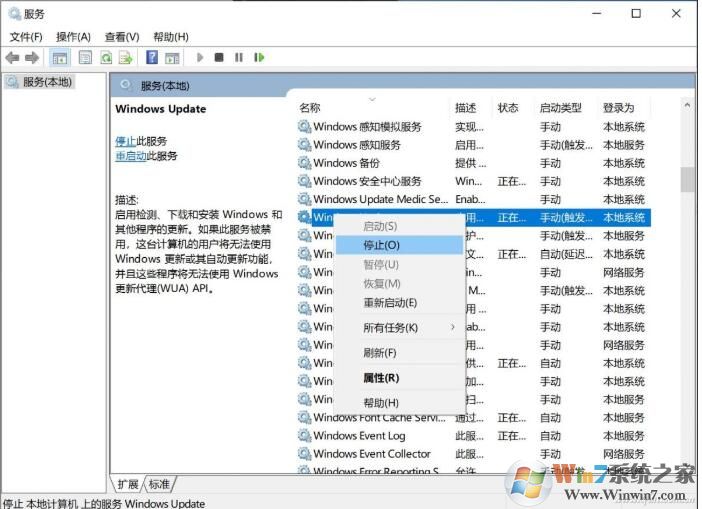Select the Windows 备份 row
The height and width of the screenshot is (509, 702).
click(x=472, y=163)
